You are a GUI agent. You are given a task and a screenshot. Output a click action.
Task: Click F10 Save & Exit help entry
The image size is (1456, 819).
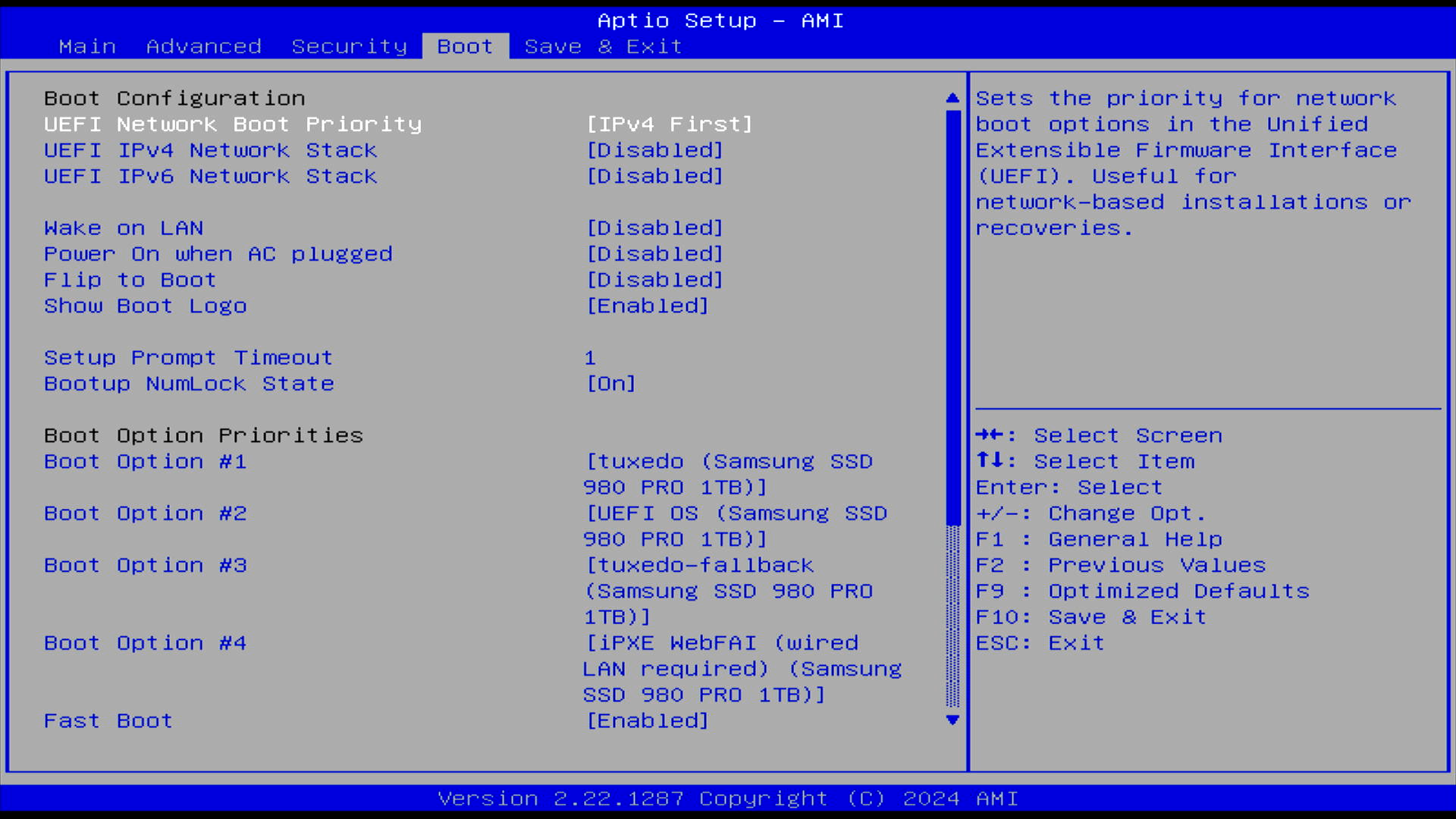point(1090,617)
